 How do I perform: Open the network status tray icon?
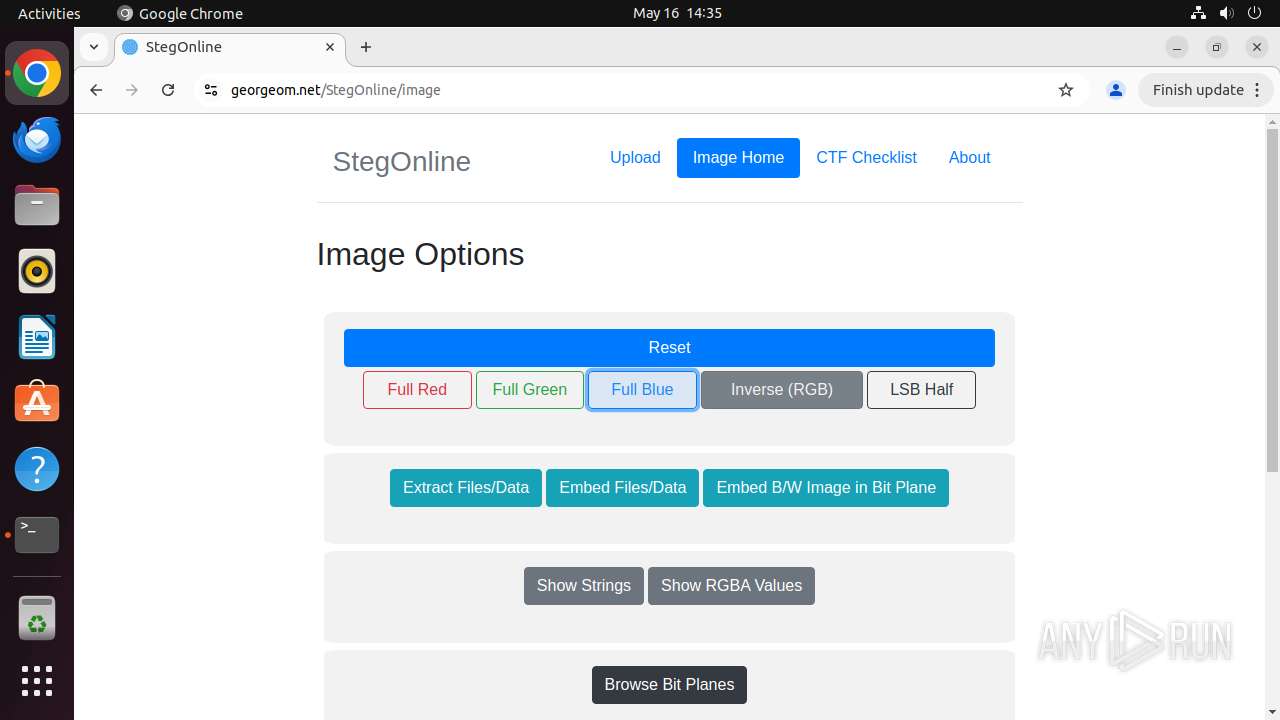(x=1198, y=13)
